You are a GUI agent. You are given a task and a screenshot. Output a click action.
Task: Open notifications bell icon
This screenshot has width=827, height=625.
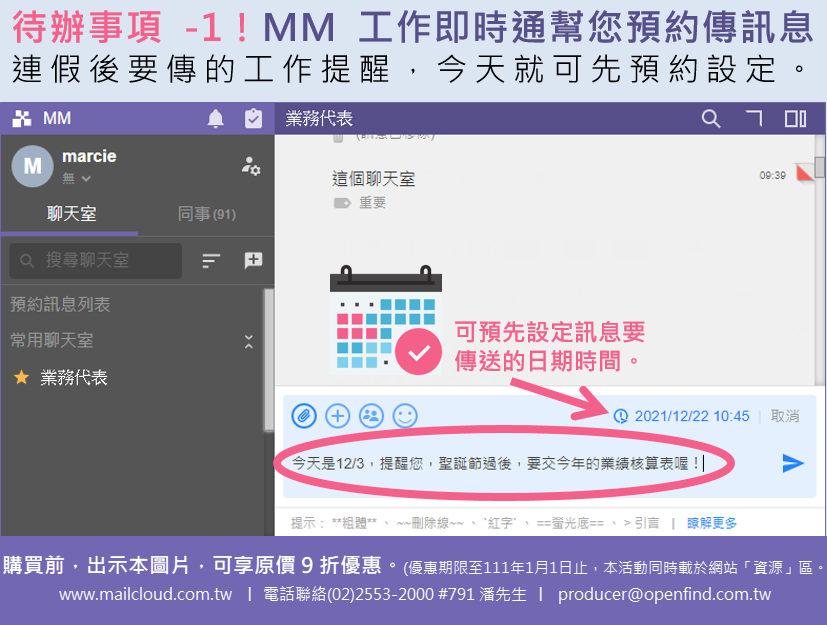tap(215, 119)
